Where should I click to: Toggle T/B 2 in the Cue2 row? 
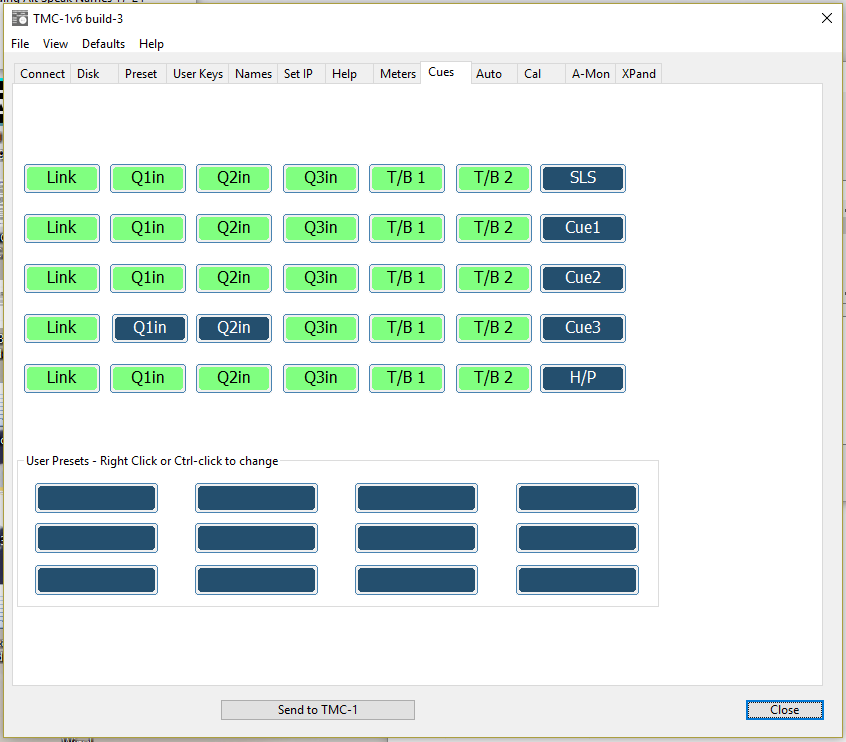coord(494,278)
